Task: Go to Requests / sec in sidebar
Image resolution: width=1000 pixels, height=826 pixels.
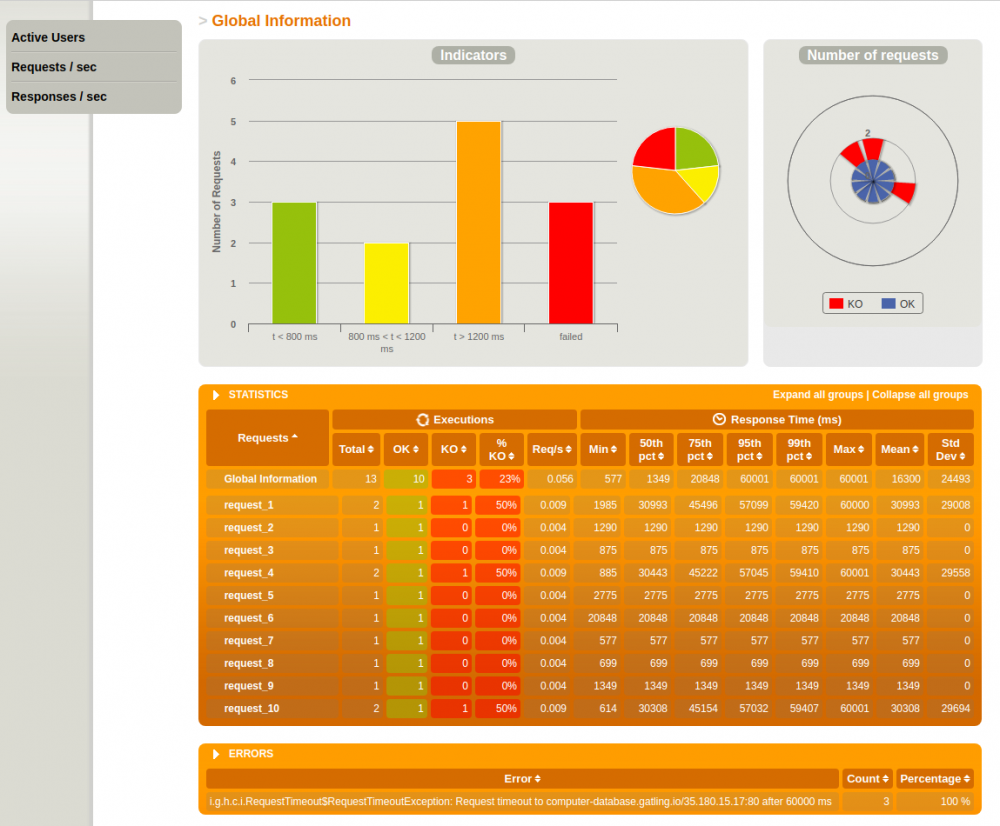Action: click(x=54, y=67)
